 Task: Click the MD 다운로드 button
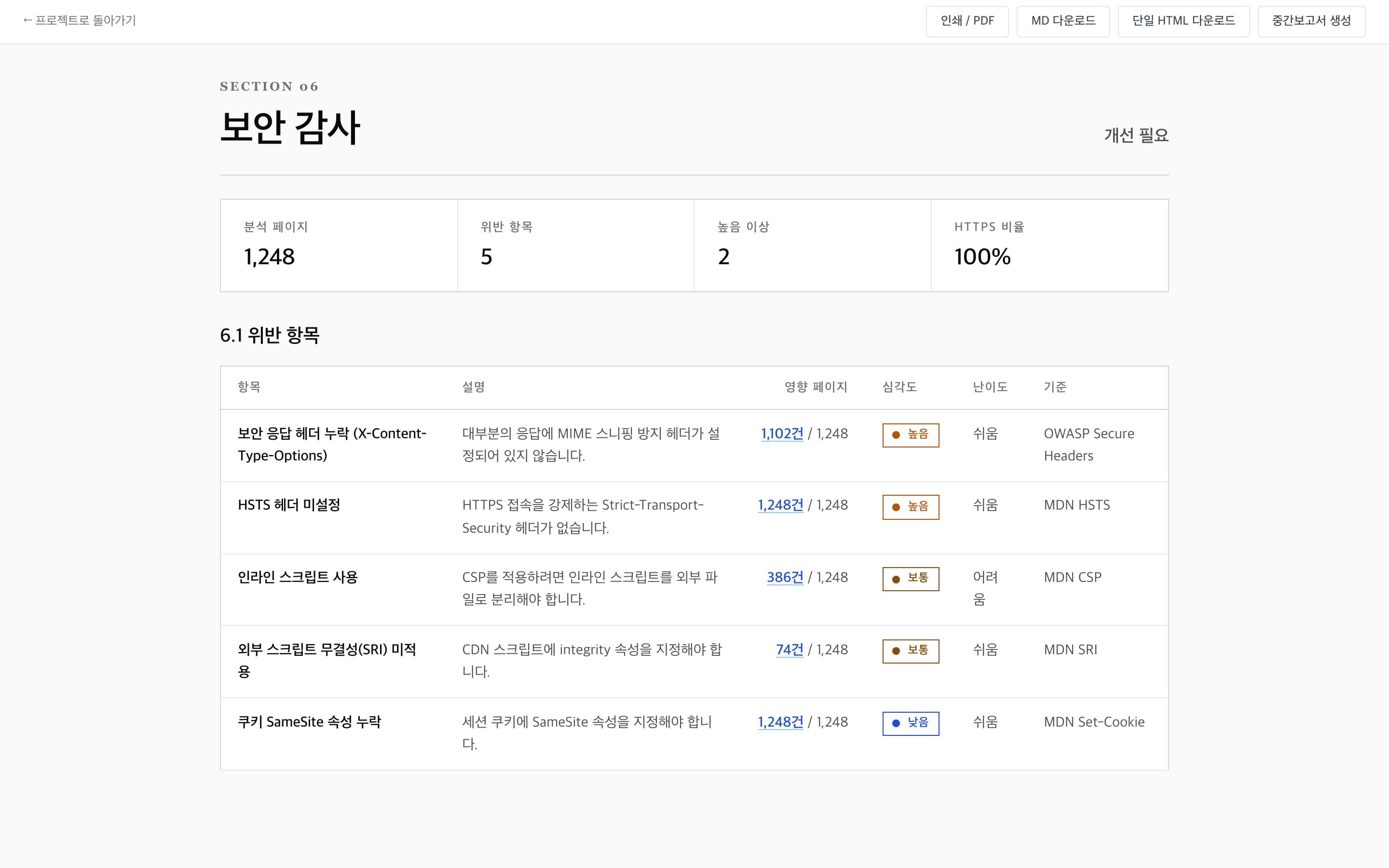pyautogui.click(x=1063, y=21)
